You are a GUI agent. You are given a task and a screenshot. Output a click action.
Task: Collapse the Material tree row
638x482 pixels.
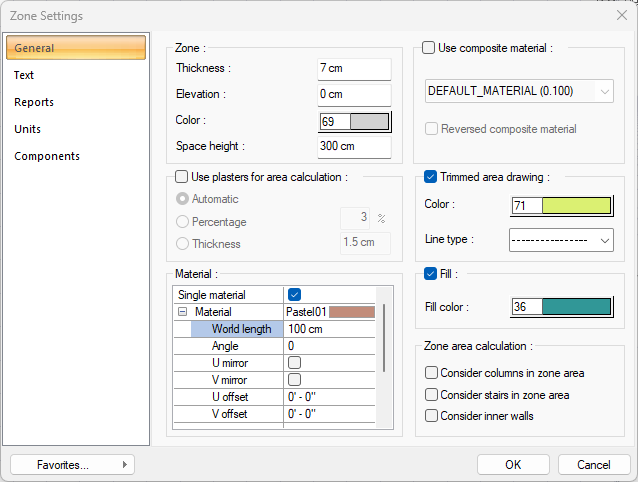pyautogui.click(x=182, y=312)
